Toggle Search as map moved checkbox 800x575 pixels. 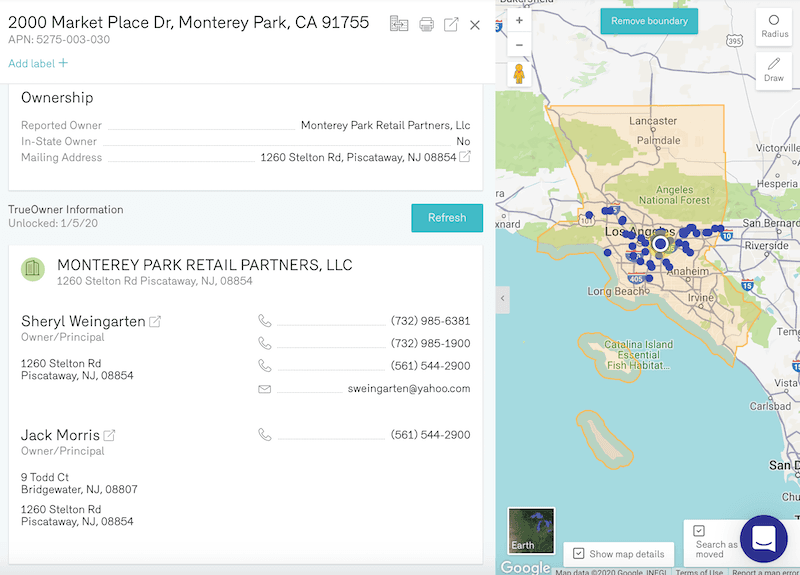click(x=699, y=531)
